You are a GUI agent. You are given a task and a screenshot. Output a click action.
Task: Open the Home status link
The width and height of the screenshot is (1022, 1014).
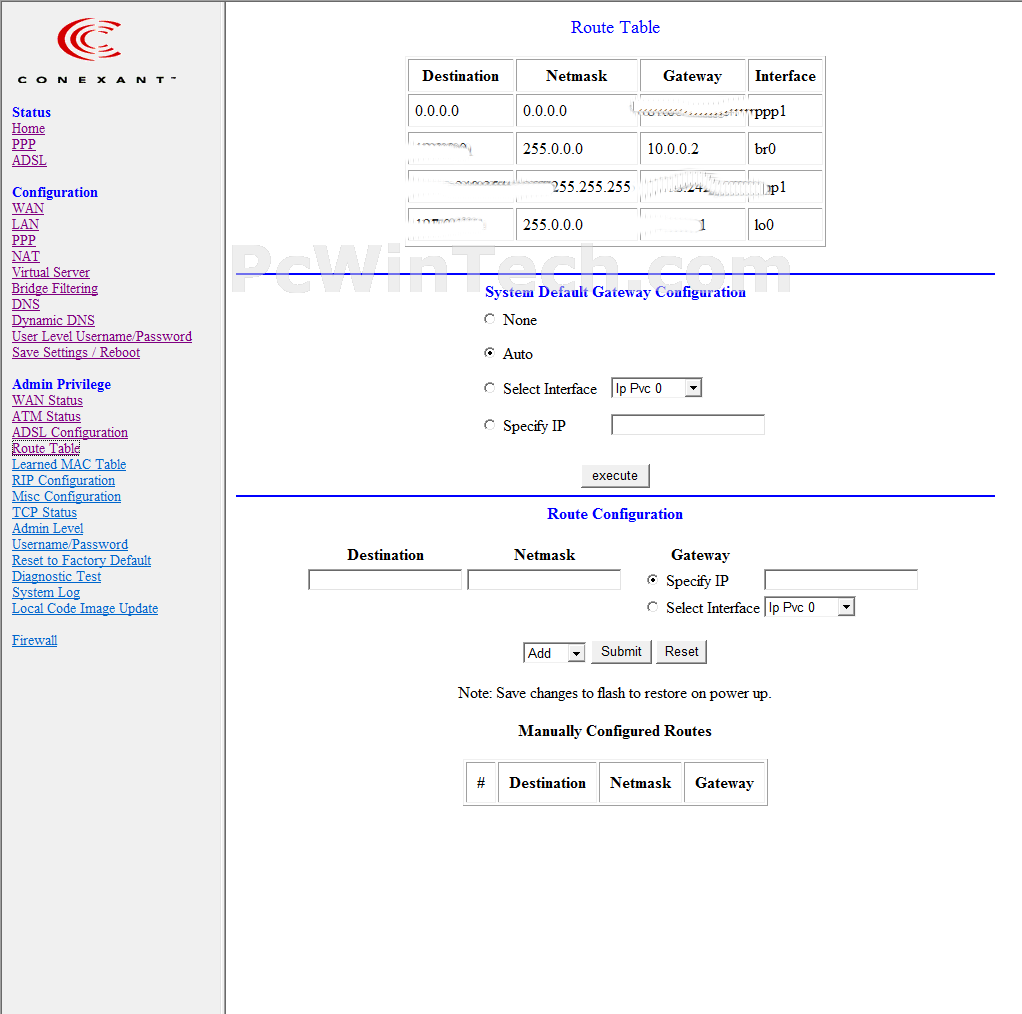(28, 128)
